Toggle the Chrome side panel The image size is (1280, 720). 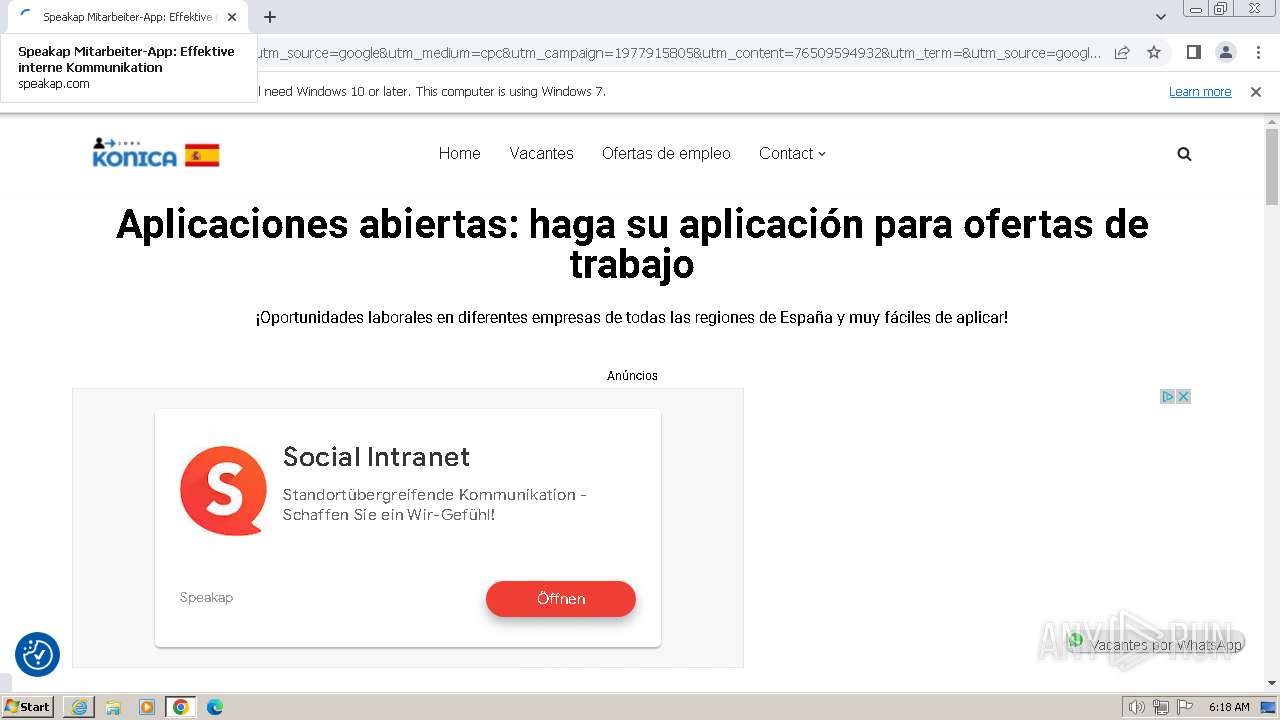(x=1193, y=52)
